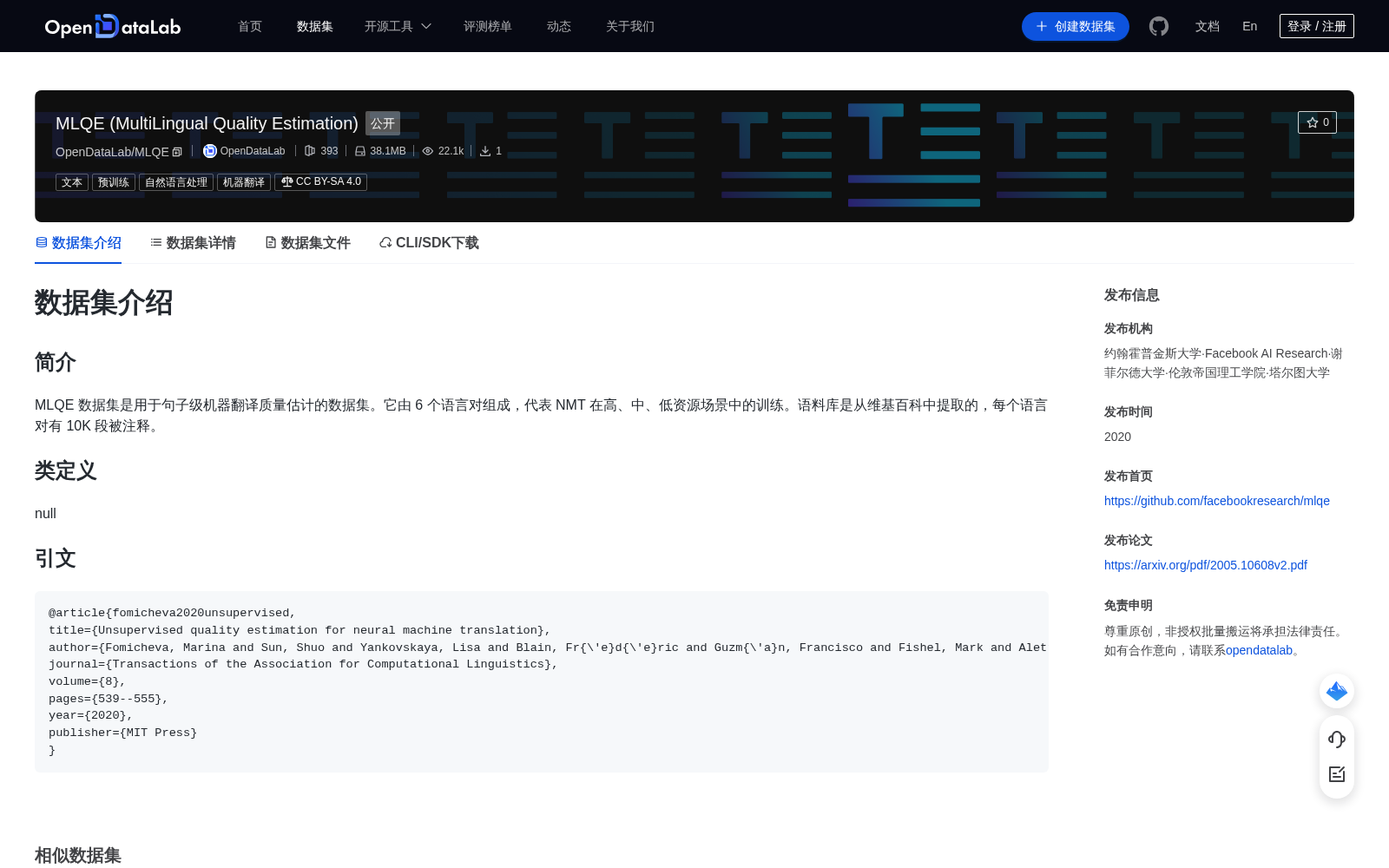Select the 数据集介绍 tab

[x=78, y=243]
